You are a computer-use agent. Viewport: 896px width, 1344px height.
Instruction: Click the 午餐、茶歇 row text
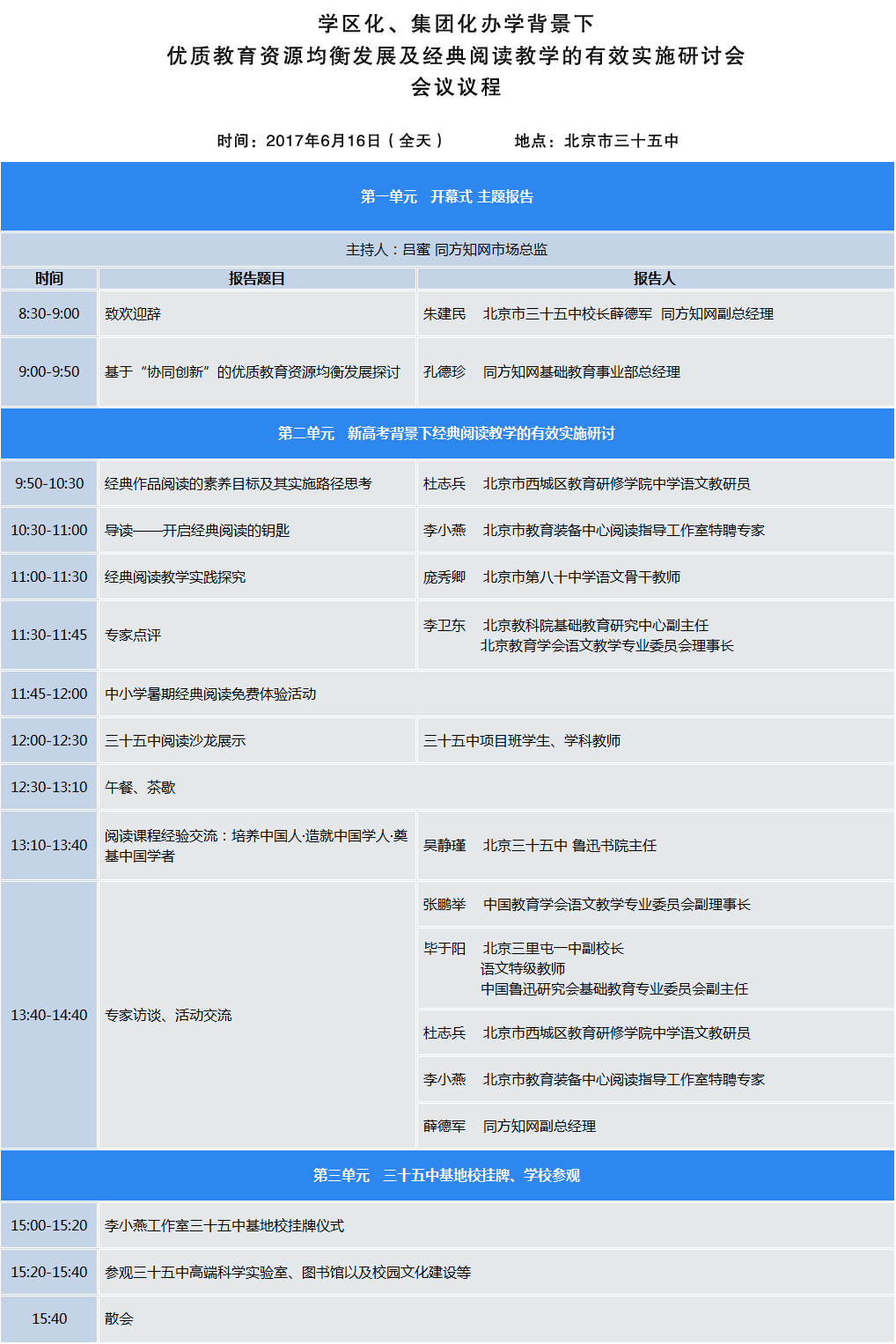tap(140, 788)
